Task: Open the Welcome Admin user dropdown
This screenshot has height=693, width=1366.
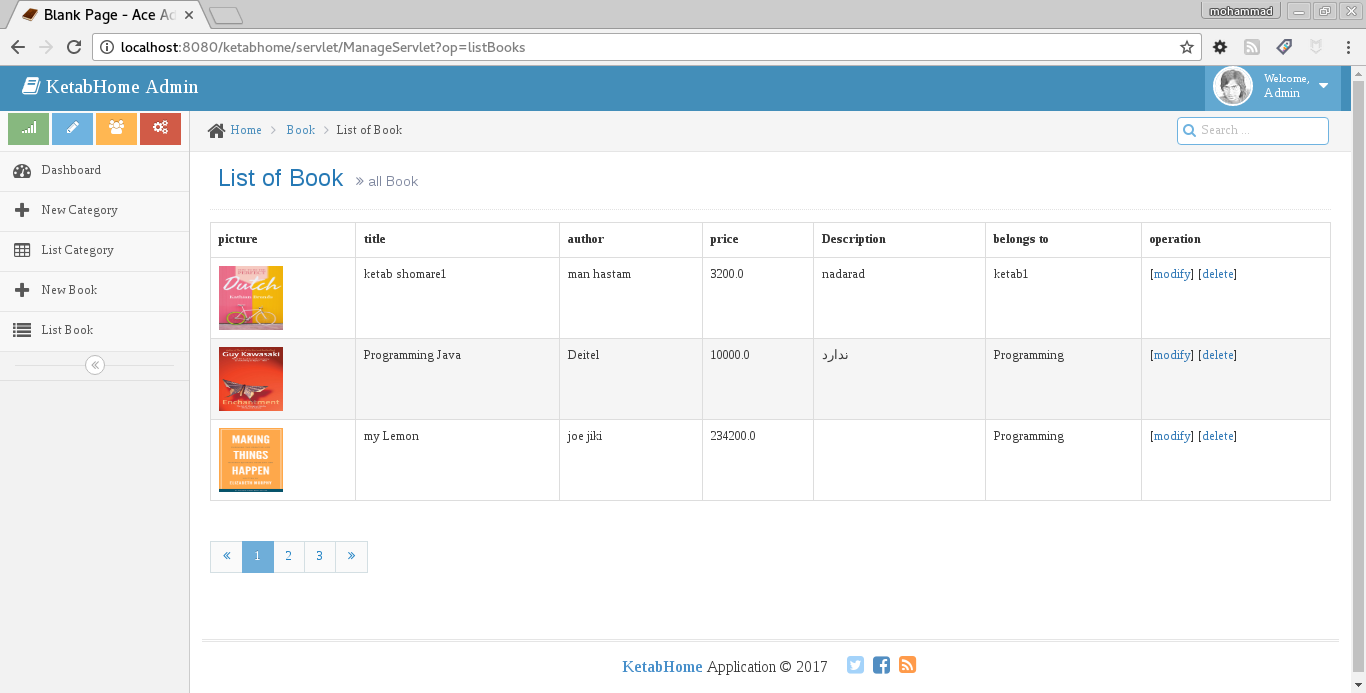Action: pyautogui.click(x=1272, y=87)
